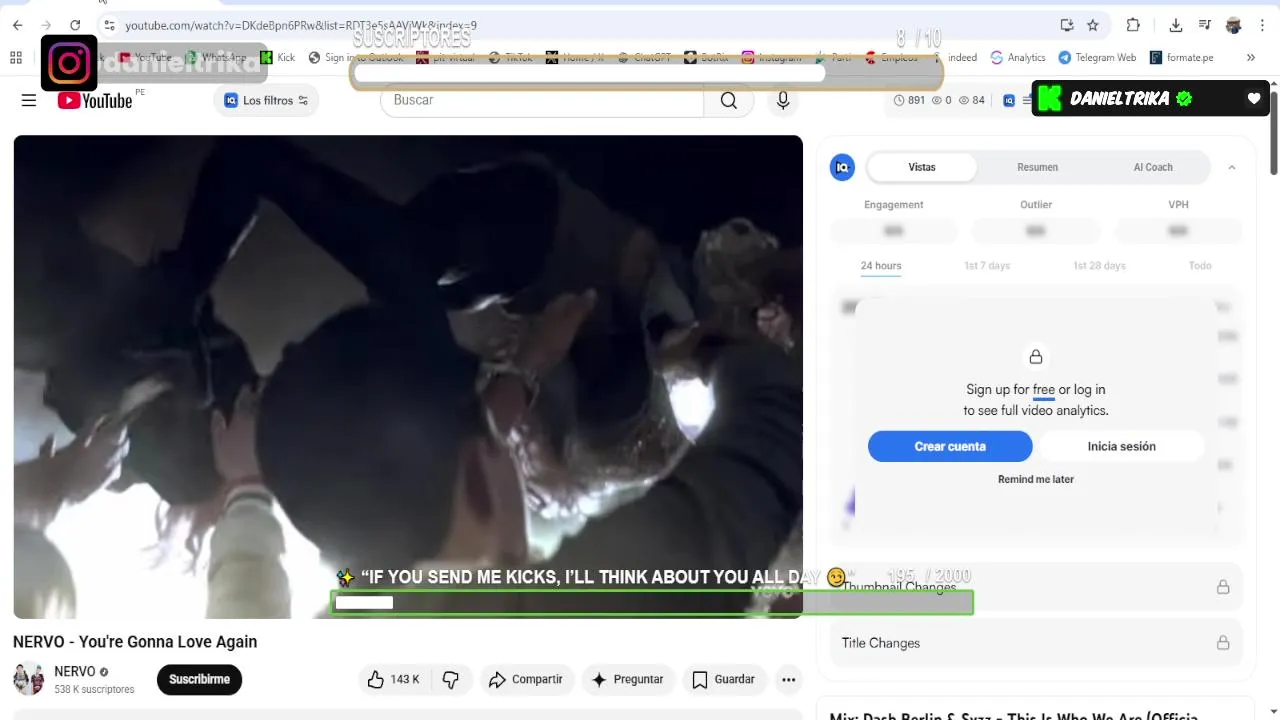
Task: Click the VPH metric label
Action: 1178,204
